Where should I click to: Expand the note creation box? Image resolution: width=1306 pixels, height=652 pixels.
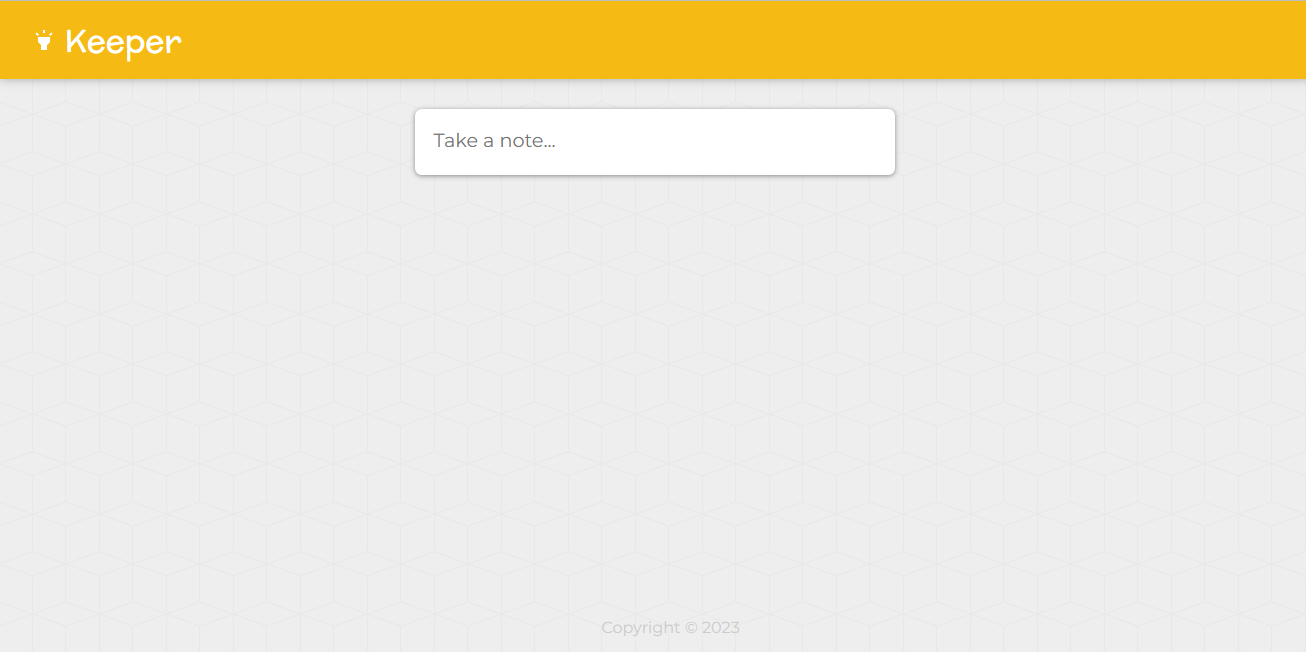click(655, 142)
